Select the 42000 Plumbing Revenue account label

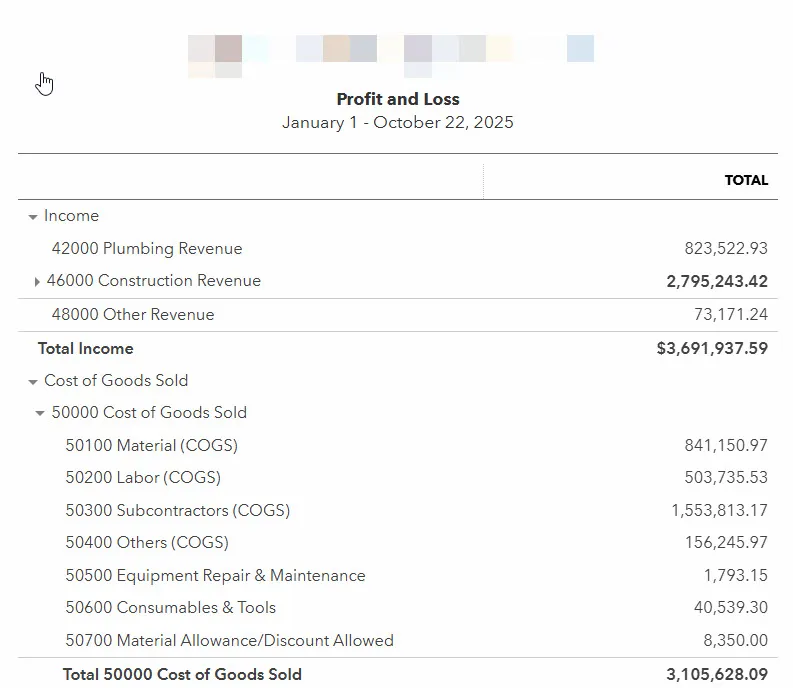click(x=147, y=248)
